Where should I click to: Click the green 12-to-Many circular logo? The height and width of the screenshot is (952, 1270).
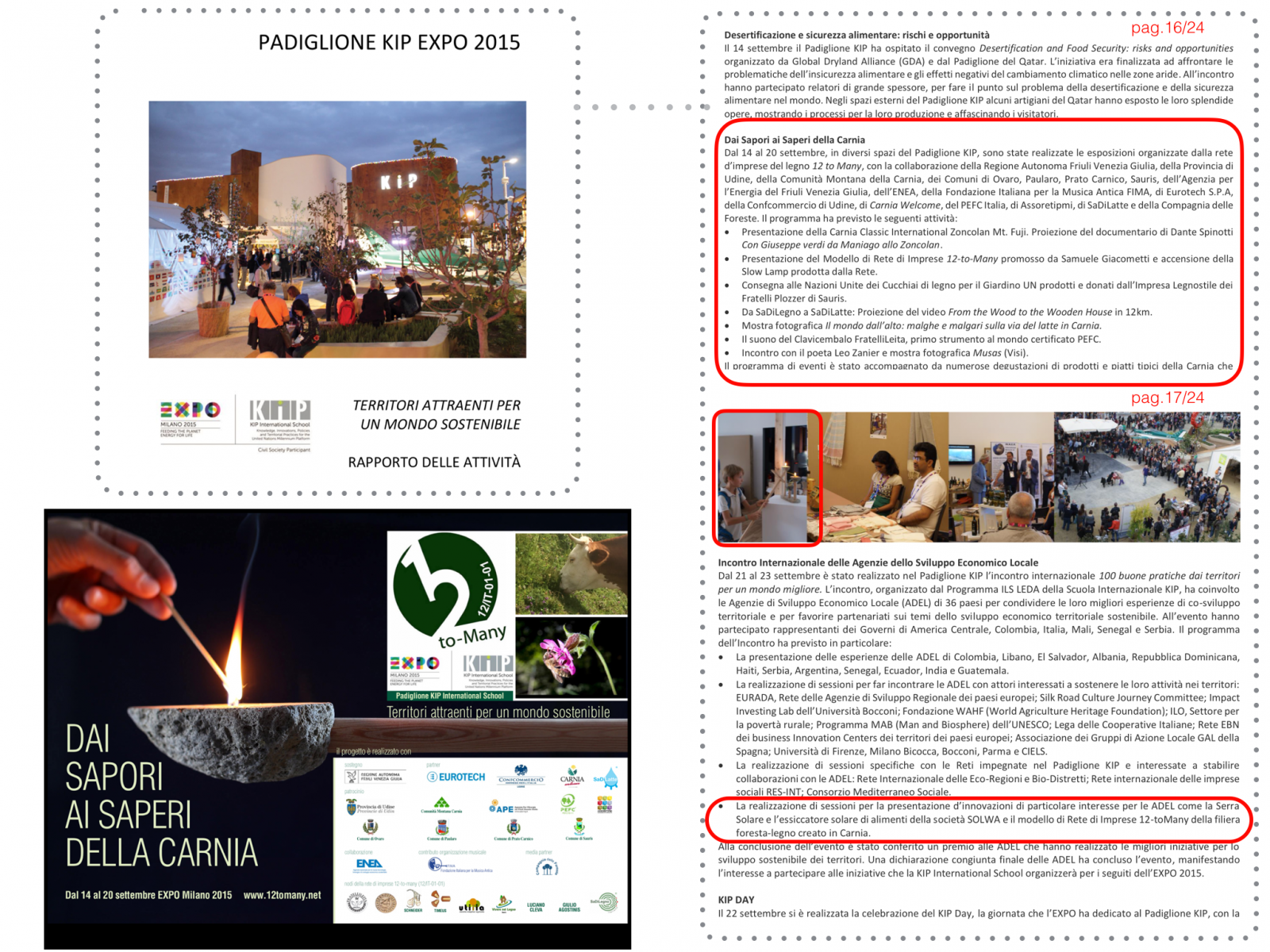pos(449,591)
